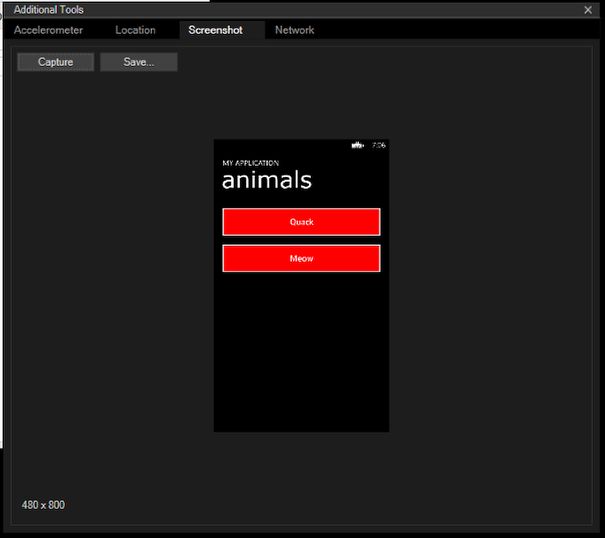Image resolution: width=605 pixels, height=538 pixels.
Task: Click the Capture button
Action: [56, 62]
